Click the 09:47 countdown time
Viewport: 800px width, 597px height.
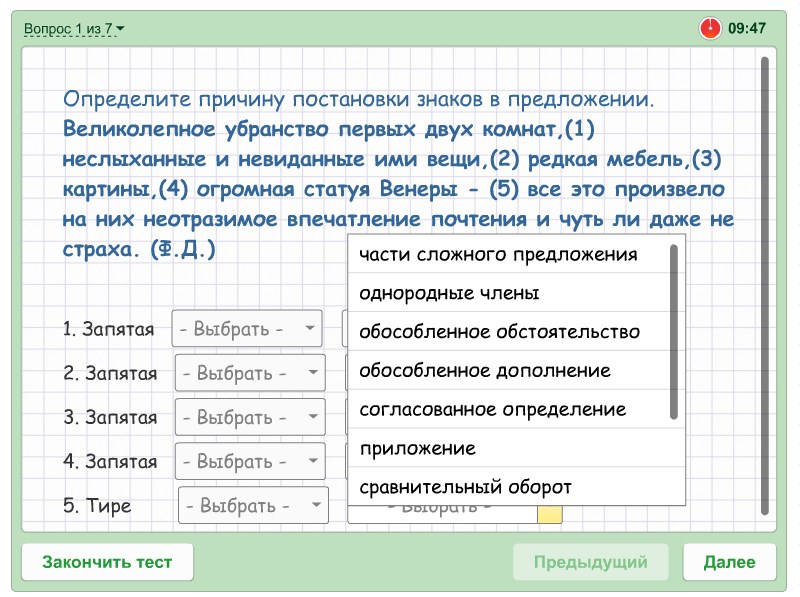coord(747,28)
